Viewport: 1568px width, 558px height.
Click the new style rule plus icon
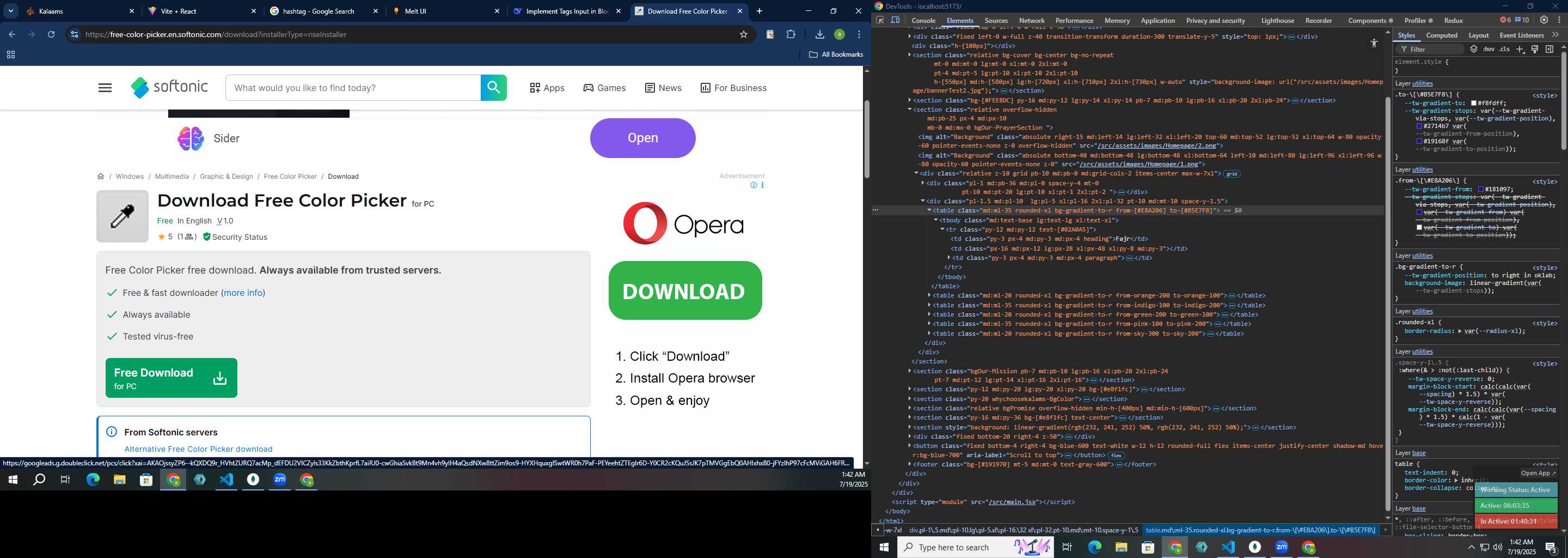[1520, 50]
